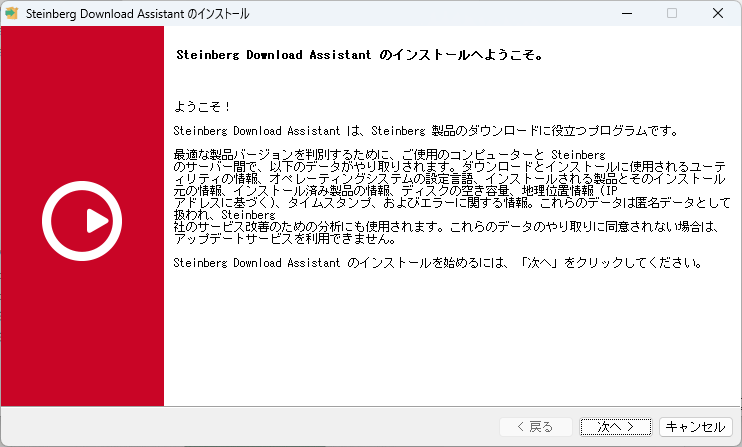Click the white play logo on red panel
742x447 pixels.
[82, 221]
